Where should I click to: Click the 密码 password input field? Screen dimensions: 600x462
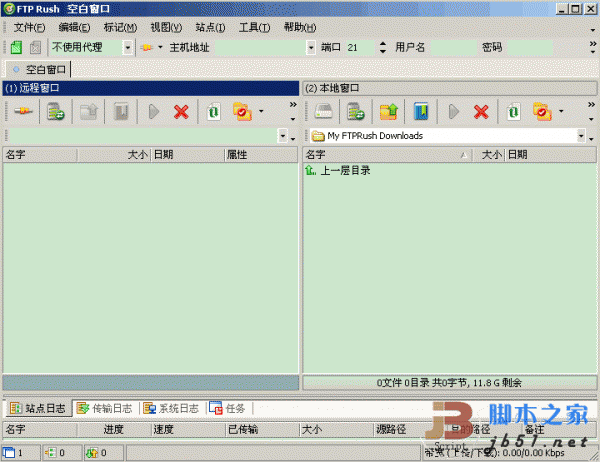[x=530, y=47]
